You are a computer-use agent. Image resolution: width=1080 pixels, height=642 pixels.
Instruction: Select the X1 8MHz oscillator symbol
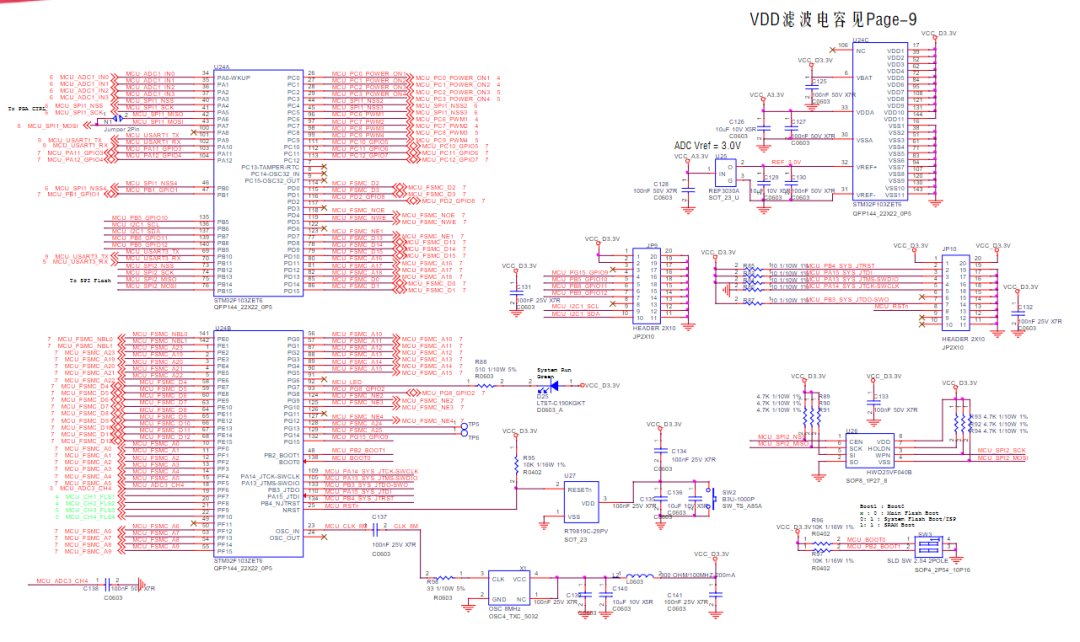(508, 588)
